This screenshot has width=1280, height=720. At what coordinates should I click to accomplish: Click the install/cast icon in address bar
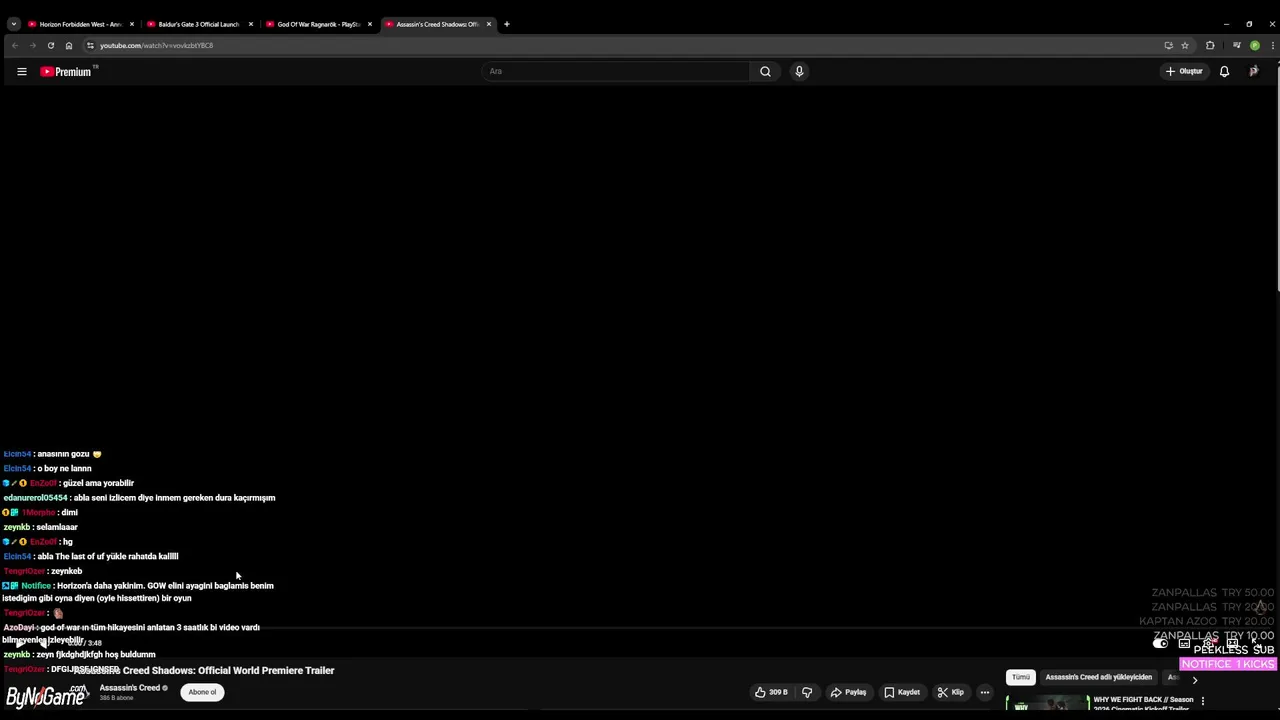(1168, 45)
